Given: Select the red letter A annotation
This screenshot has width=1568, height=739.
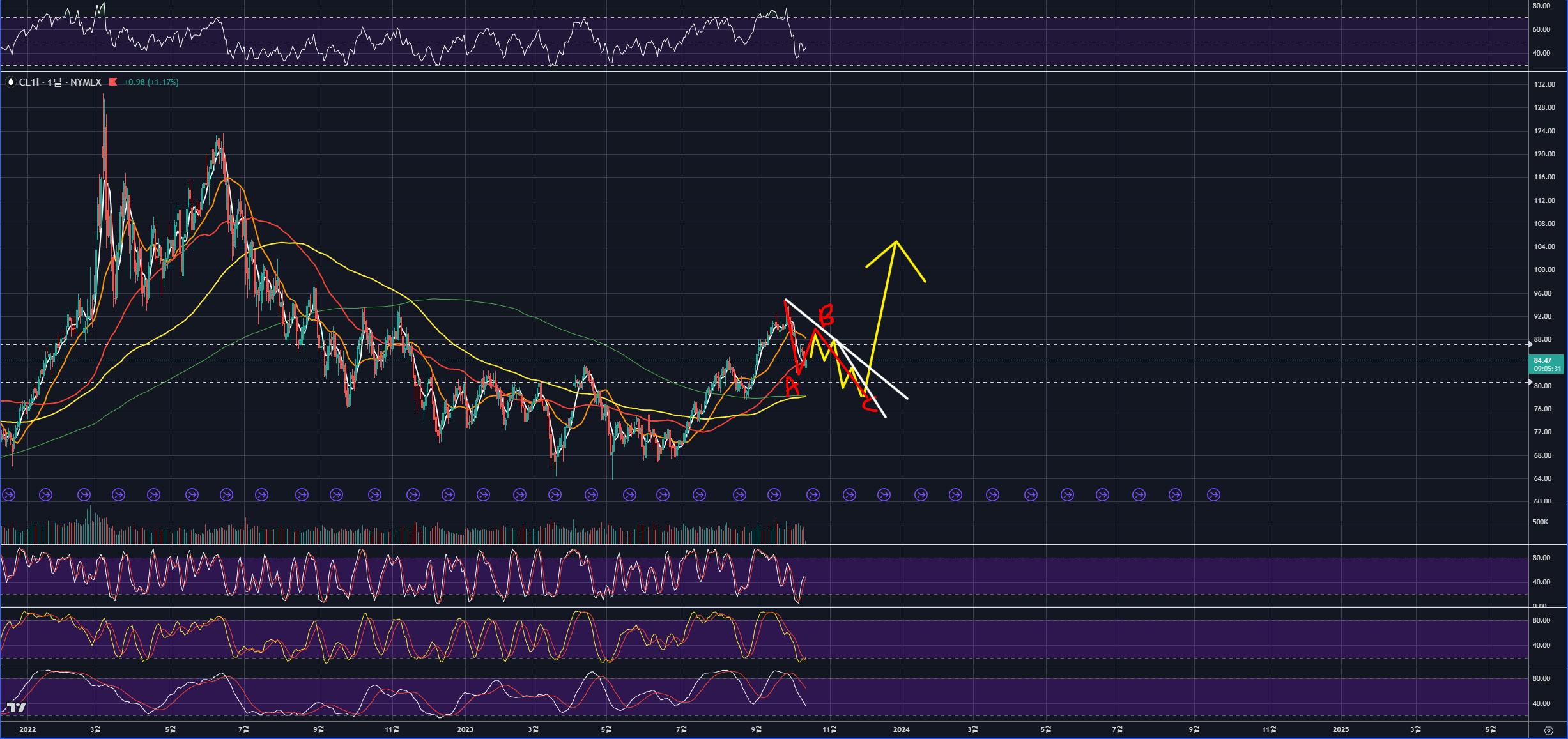Looking at the screenshot, I should pos(792,386).
